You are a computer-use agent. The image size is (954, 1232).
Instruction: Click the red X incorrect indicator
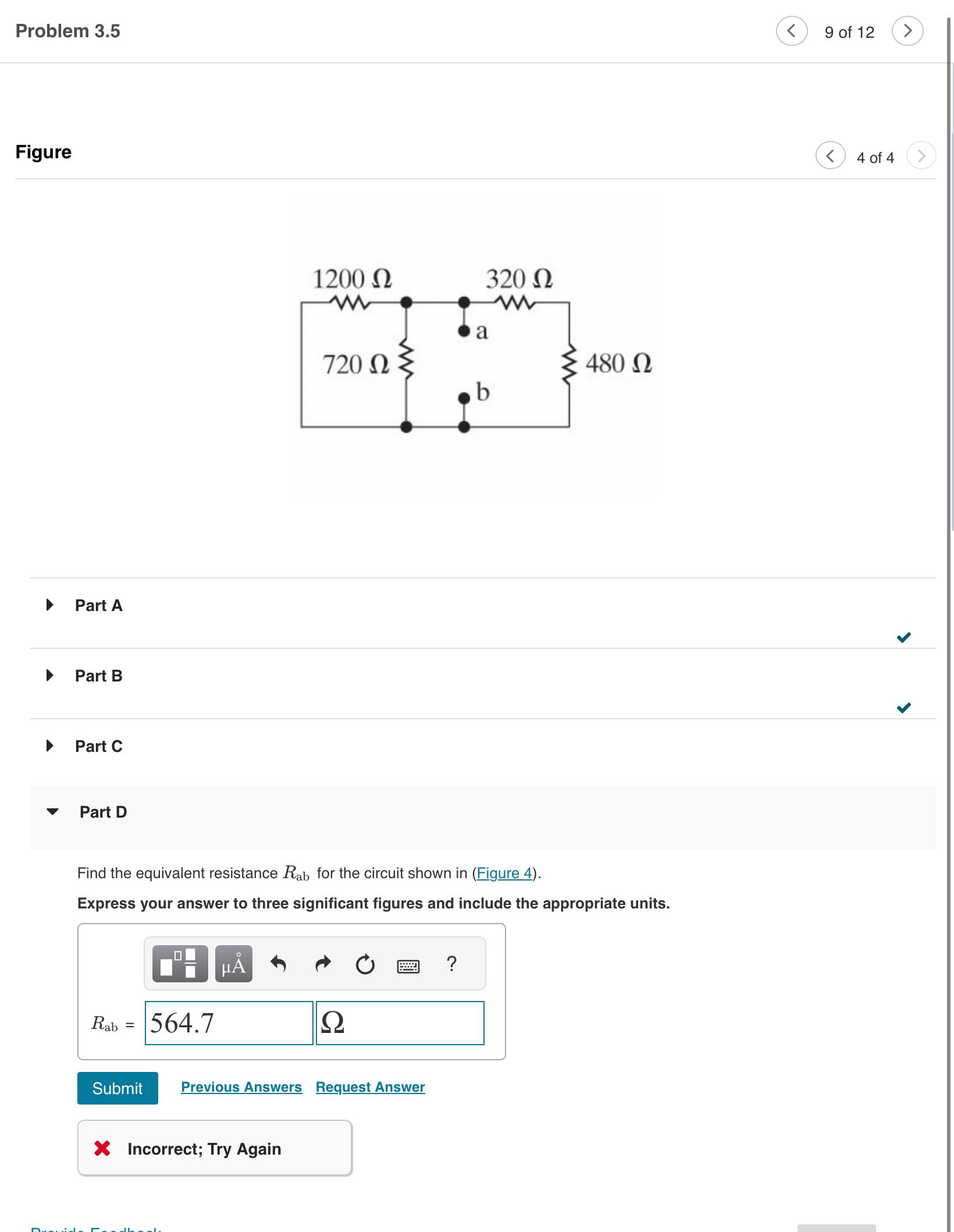pos(104,1148)
